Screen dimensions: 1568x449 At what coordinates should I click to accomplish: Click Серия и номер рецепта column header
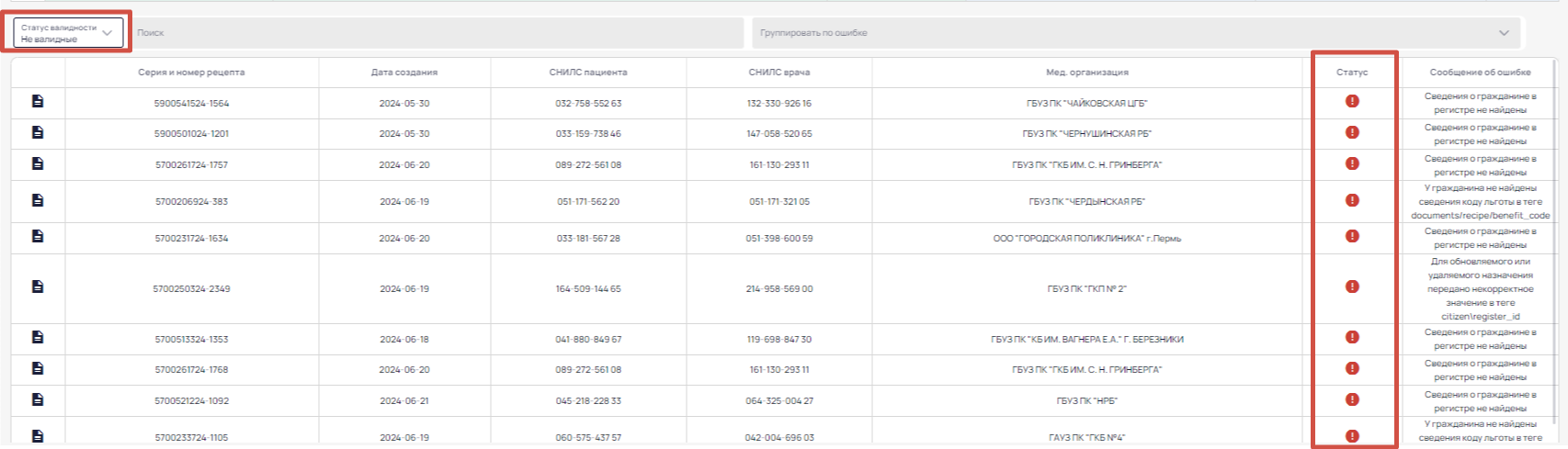point(191,73)
